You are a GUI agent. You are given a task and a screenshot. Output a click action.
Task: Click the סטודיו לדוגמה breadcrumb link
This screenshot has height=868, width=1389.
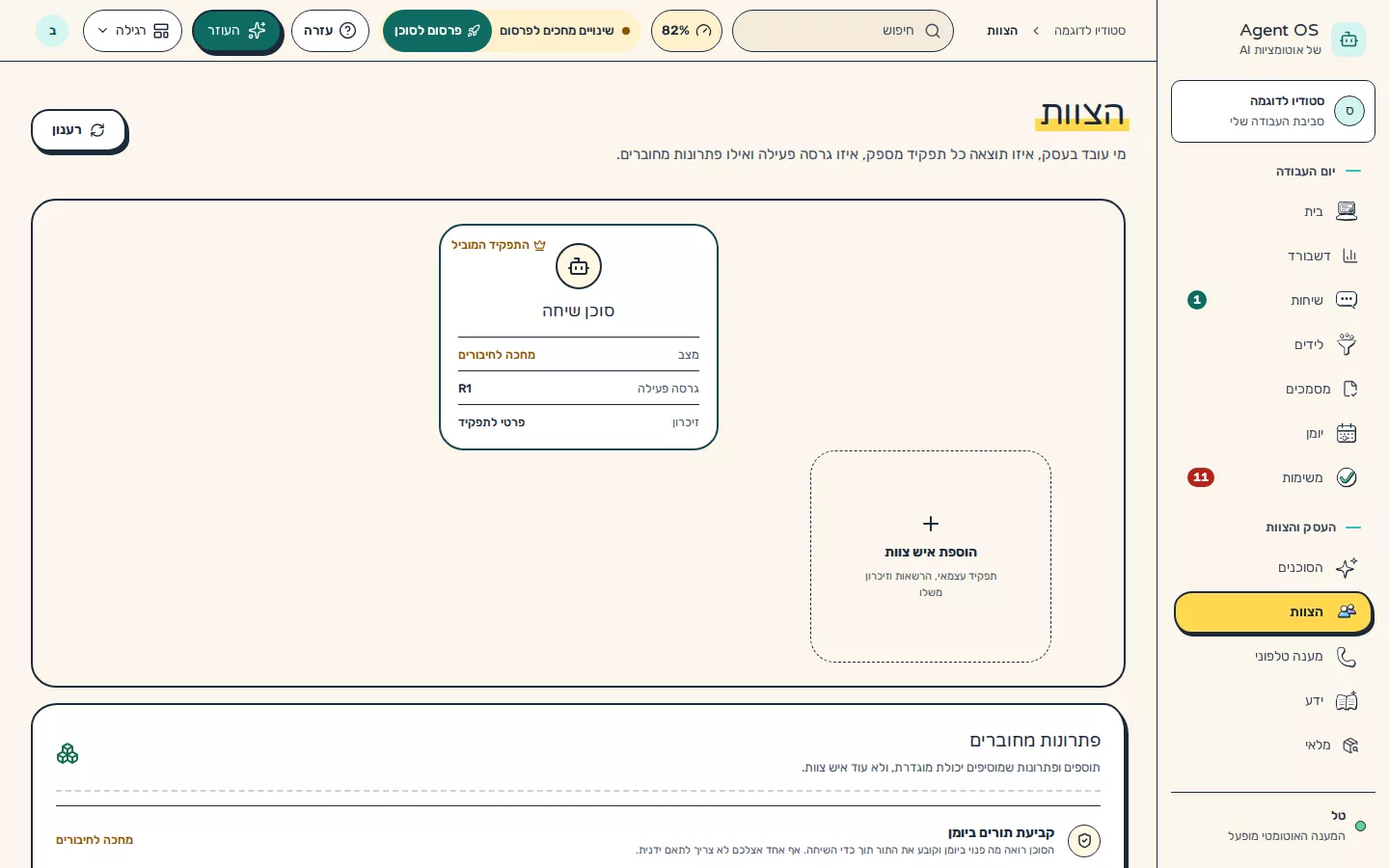(x=1090, y=31)
